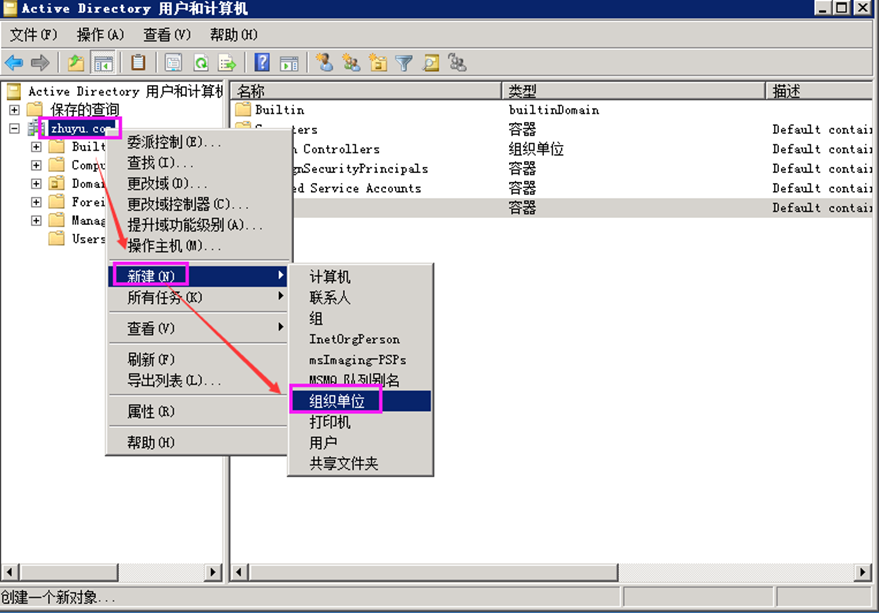Image resolution: width=879 pixels, height=613 pixels.
Task: Click the horizontal scrollbar's right arrow
Action: coord(864,571)
